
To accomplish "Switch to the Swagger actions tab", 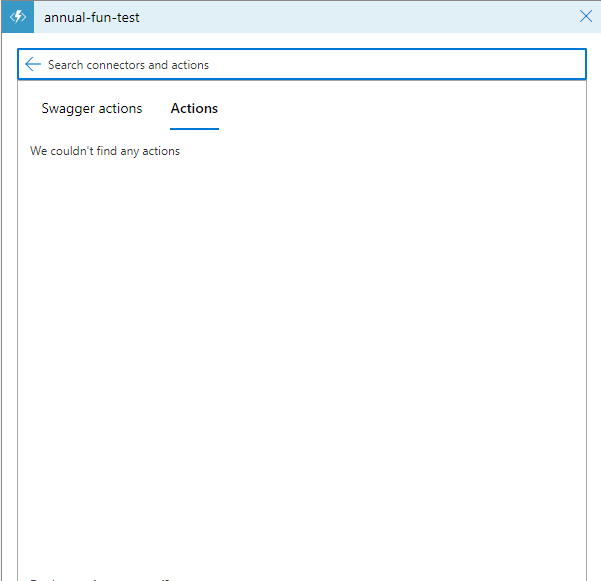I will click(92, 108).
